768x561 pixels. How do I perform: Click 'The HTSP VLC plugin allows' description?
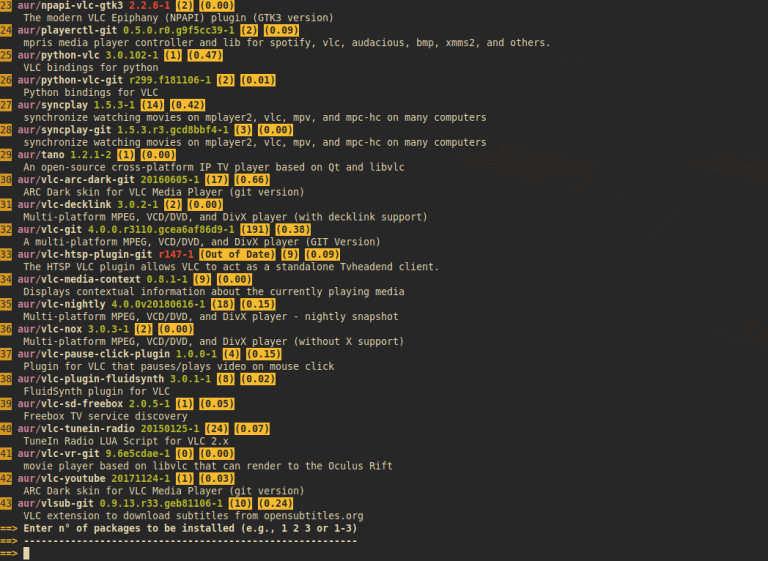click(231, 267)
